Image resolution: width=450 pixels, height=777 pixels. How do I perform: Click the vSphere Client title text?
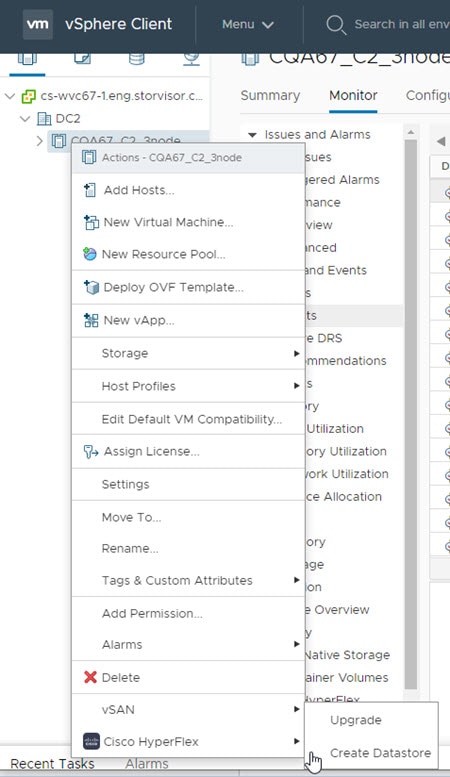(x=118, y=24)
